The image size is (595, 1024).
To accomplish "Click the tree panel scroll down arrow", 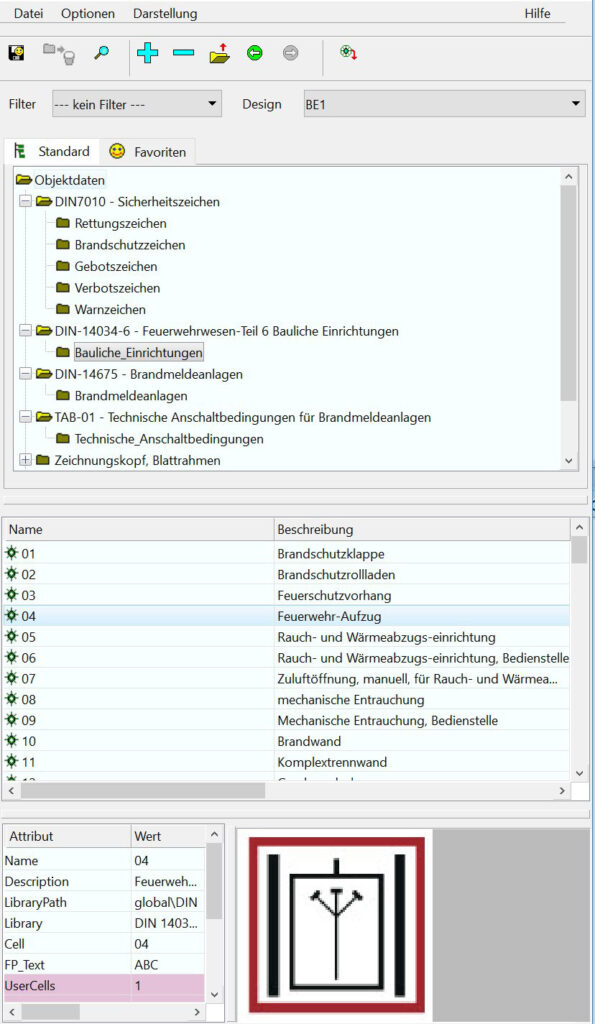I will coord(568,460).
